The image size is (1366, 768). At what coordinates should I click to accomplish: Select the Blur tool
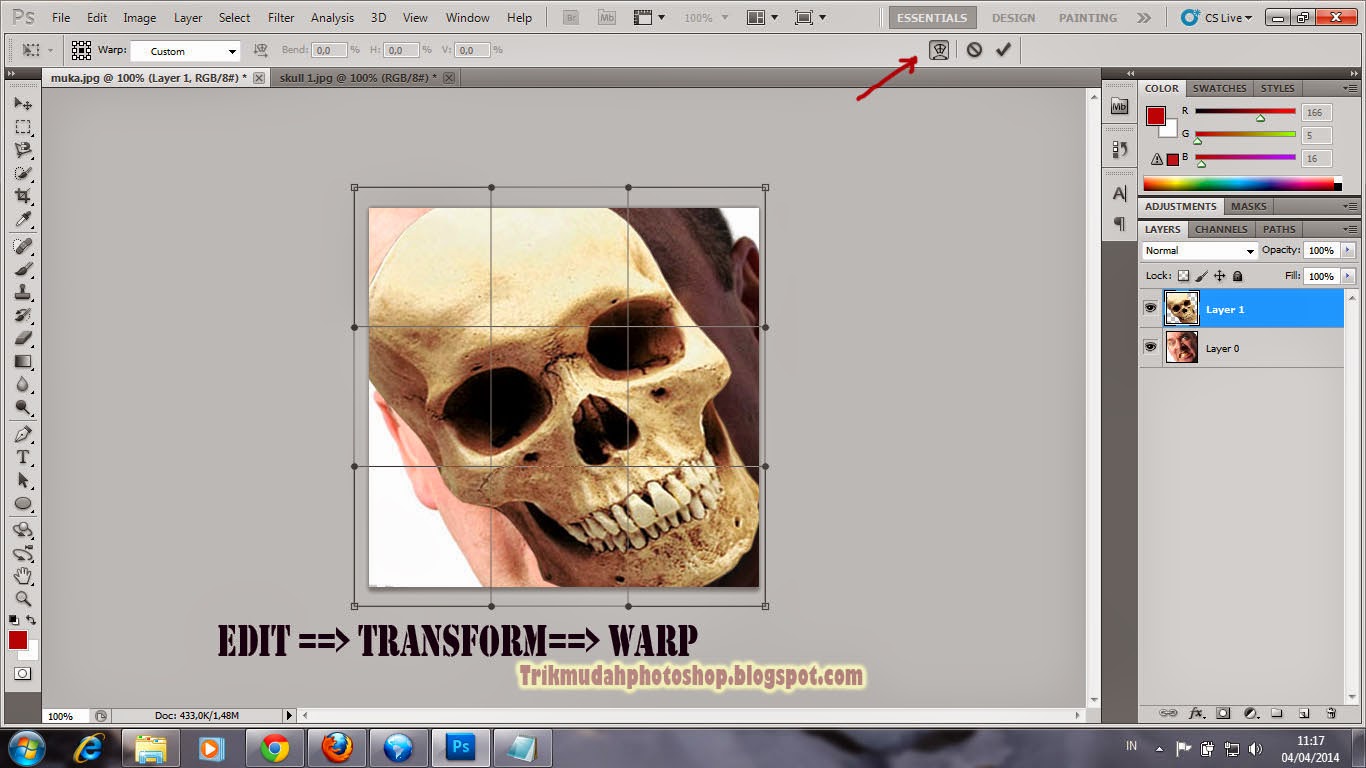23,384
